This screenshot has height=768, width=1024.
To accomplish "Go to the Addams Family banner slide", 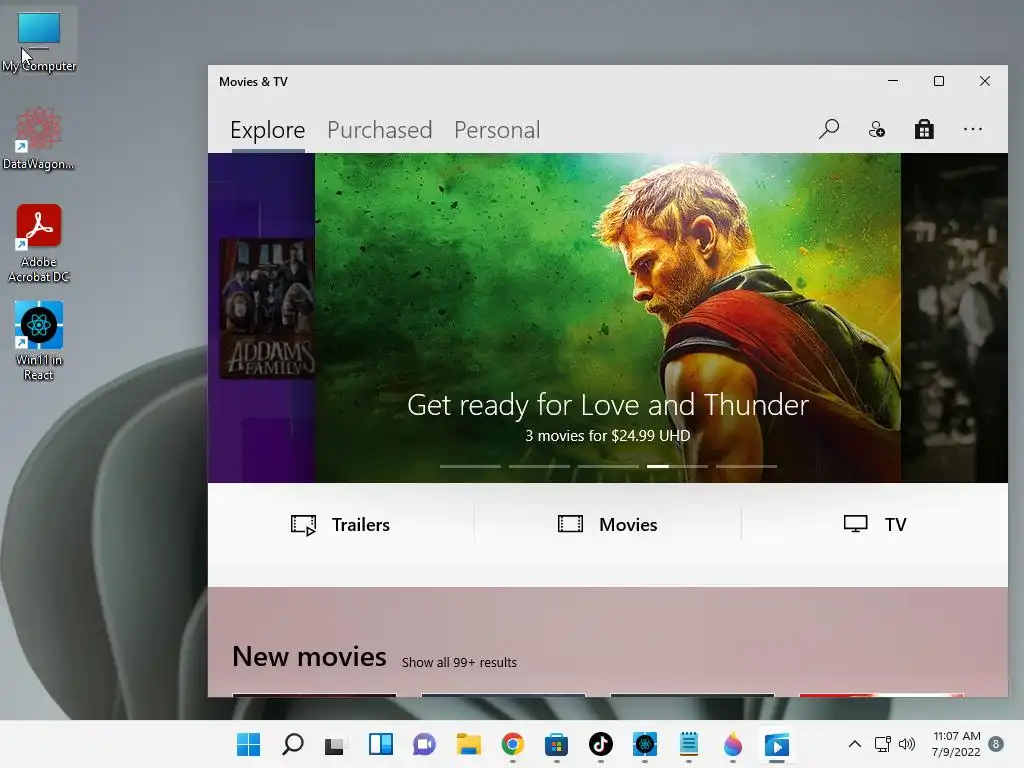I will point(261,317).
